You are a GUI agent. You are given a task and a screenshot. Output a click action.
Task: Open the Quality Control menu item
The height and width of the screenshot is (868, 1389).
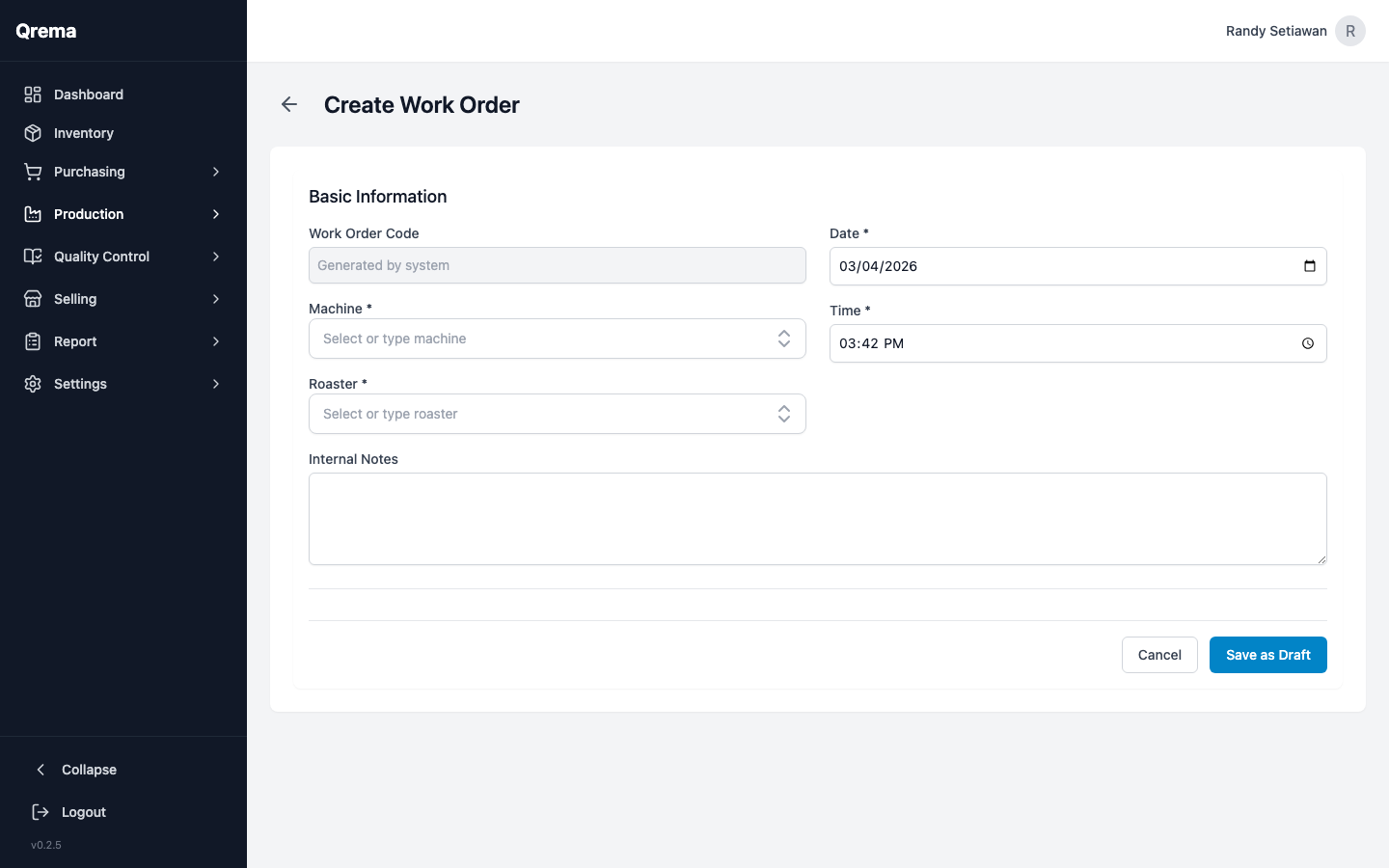(x=101, y=257)
